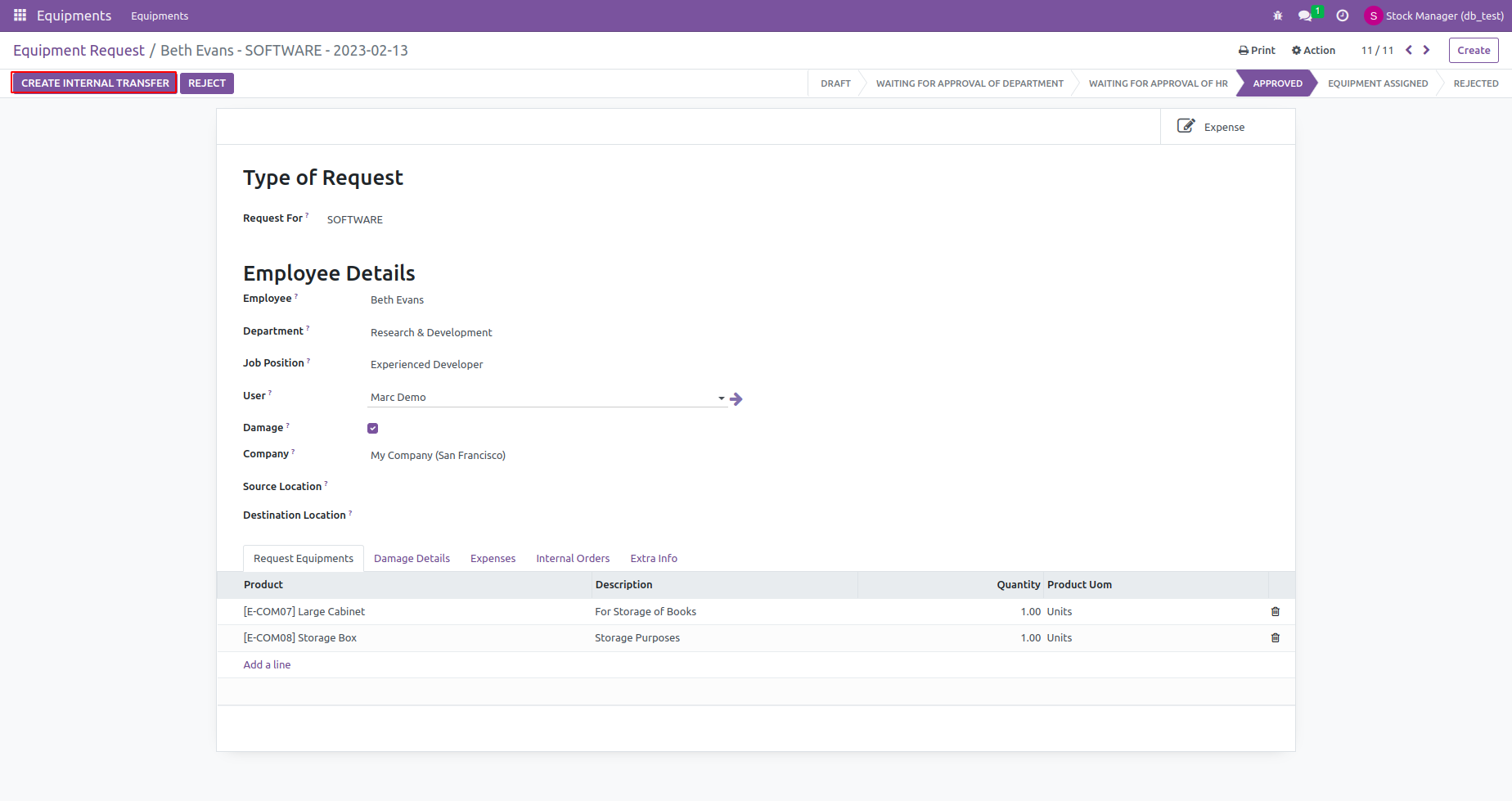Expand the User dropdown arrow
The height and width of the screenshot is (801, 1512).
722,398
